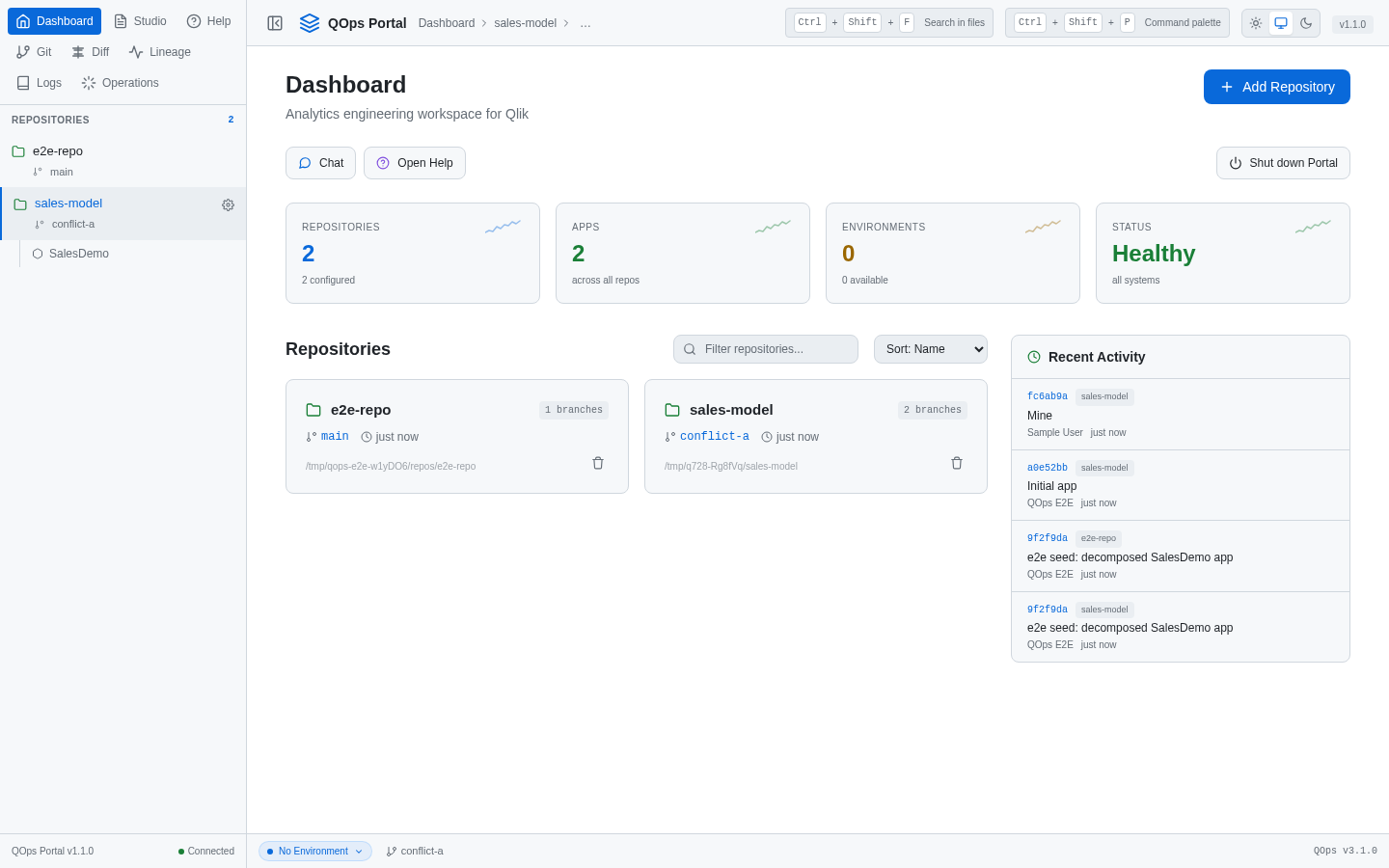Open the Dashboard nav tab

[54, 21]
